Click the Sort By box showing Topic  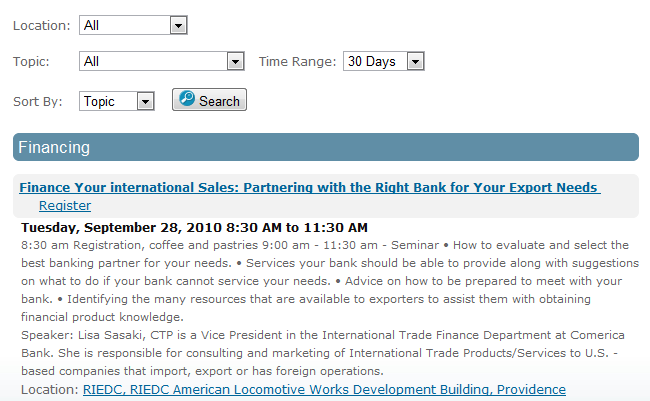click(x=116, y=101)
